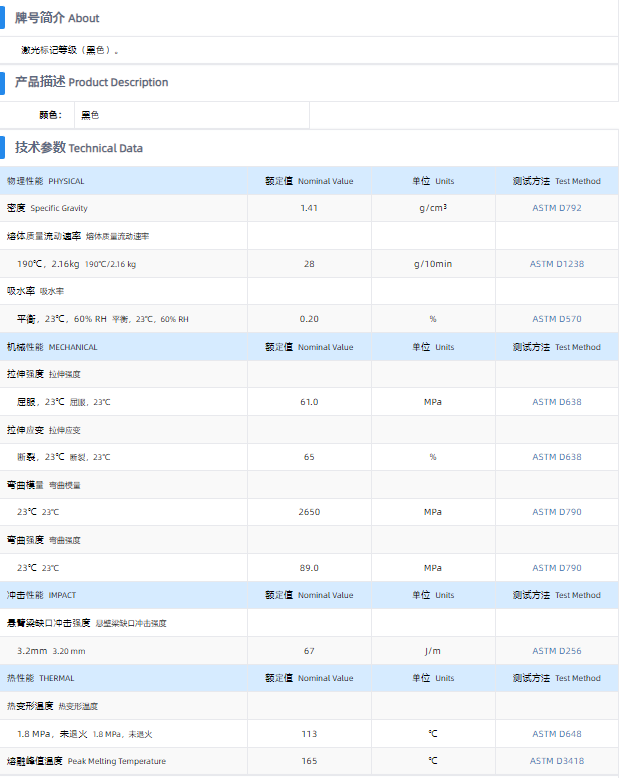The height and width of the screenshot is (778, 619).
Task: Open the ASTM D1238 test method link
Action: (556, 264)
